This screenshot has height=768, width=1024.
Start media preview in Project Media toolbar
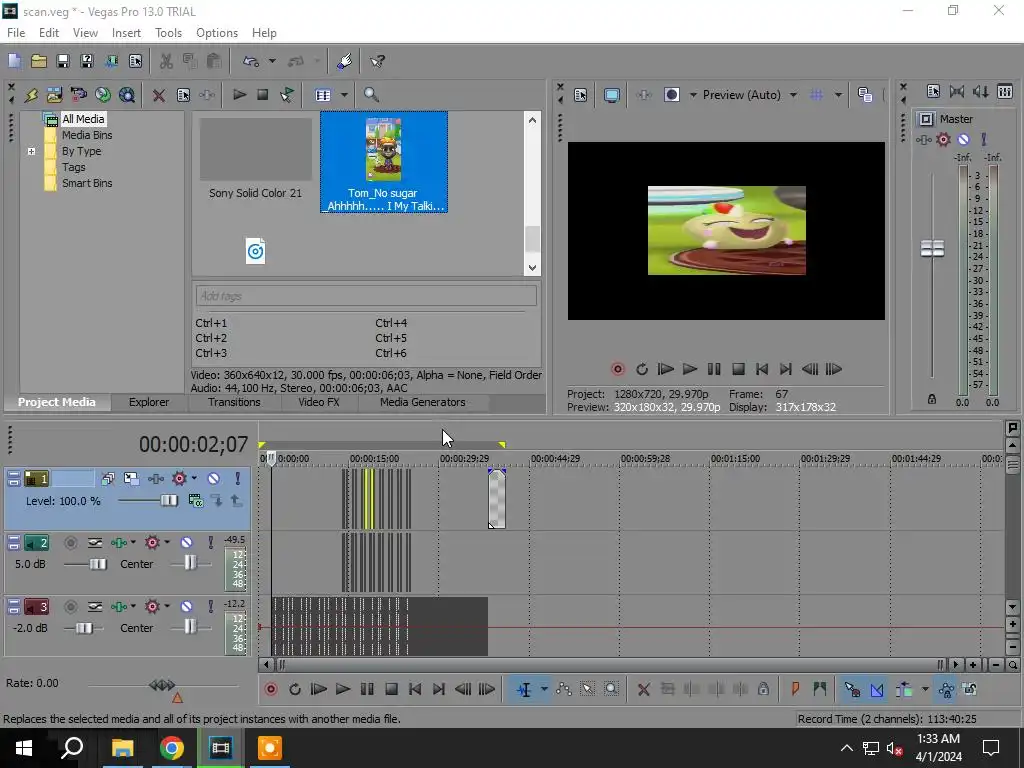click(x=239, y=95)
